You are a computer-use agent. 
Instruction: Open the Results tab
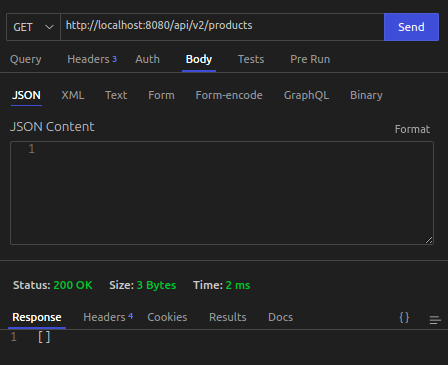click(x=228, y=317)
